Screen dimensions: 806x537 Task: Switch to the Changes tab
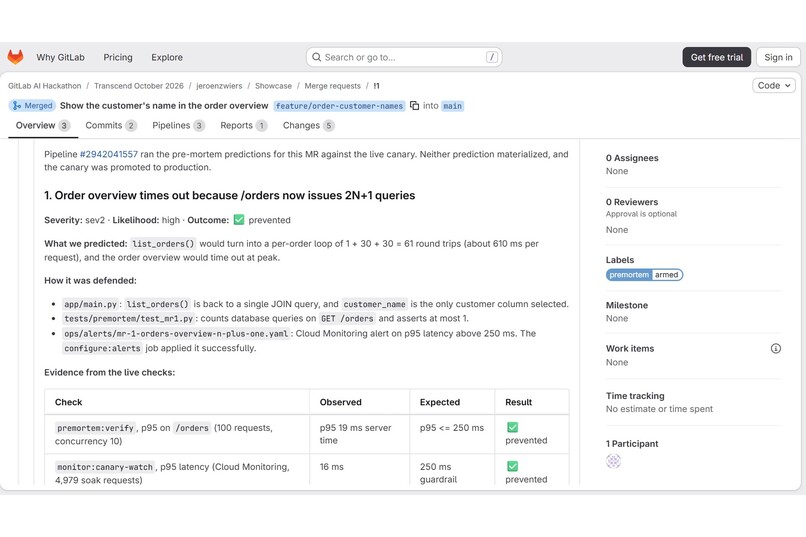[308, 125]
